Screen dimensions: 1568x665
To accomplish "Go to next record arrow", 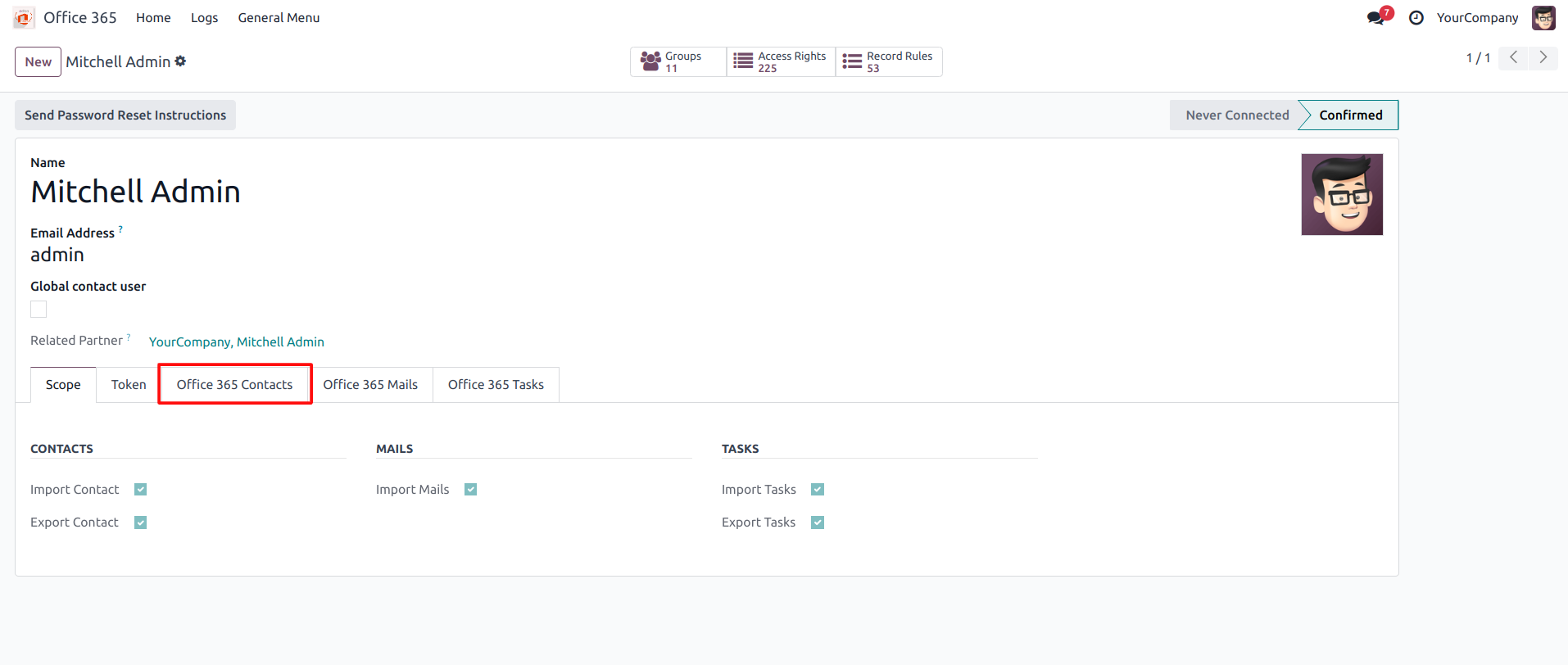I will point(1543,57).
